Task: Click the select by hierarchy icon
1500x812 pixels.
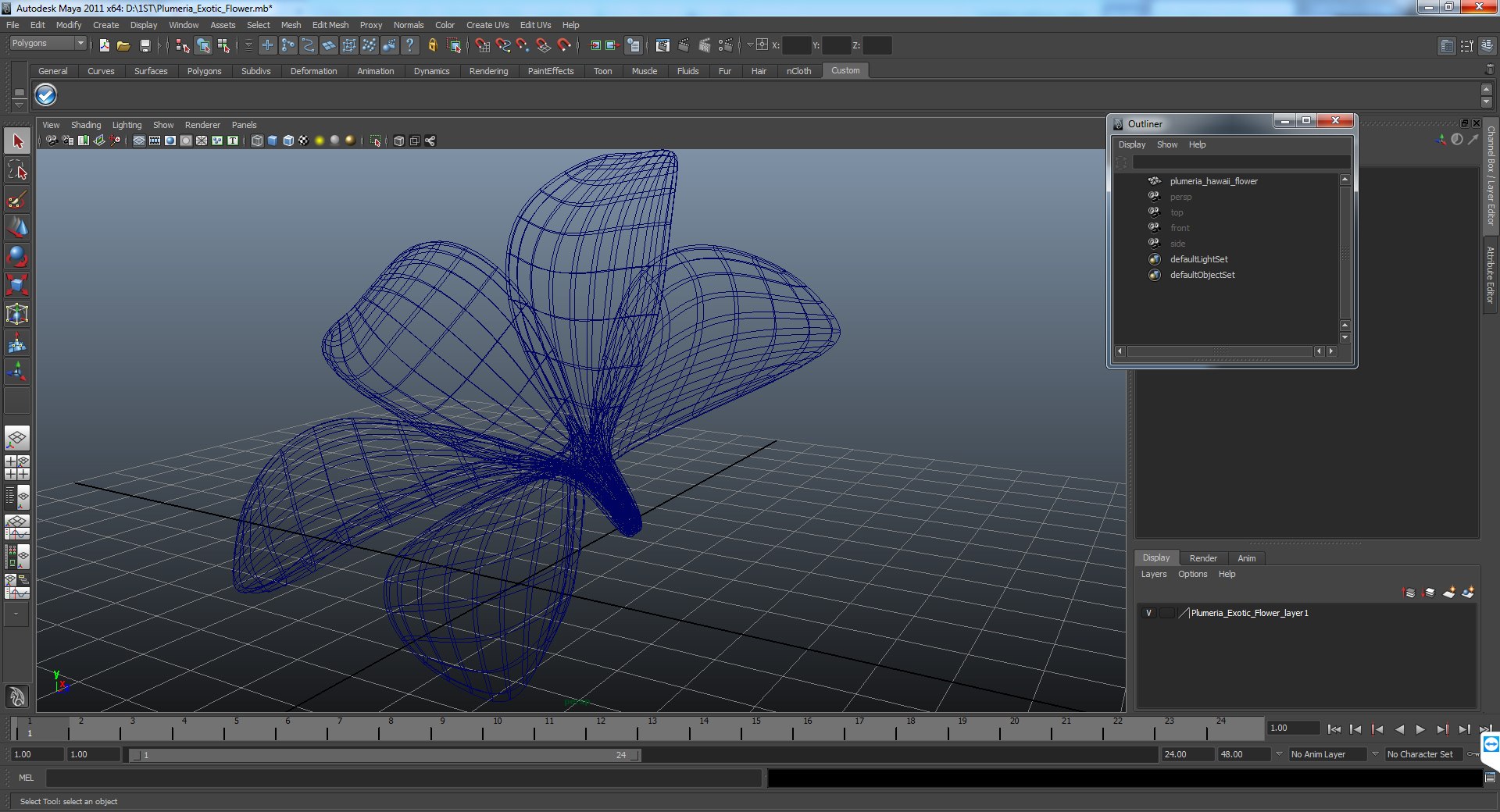Action: click(x=183, y=45)
